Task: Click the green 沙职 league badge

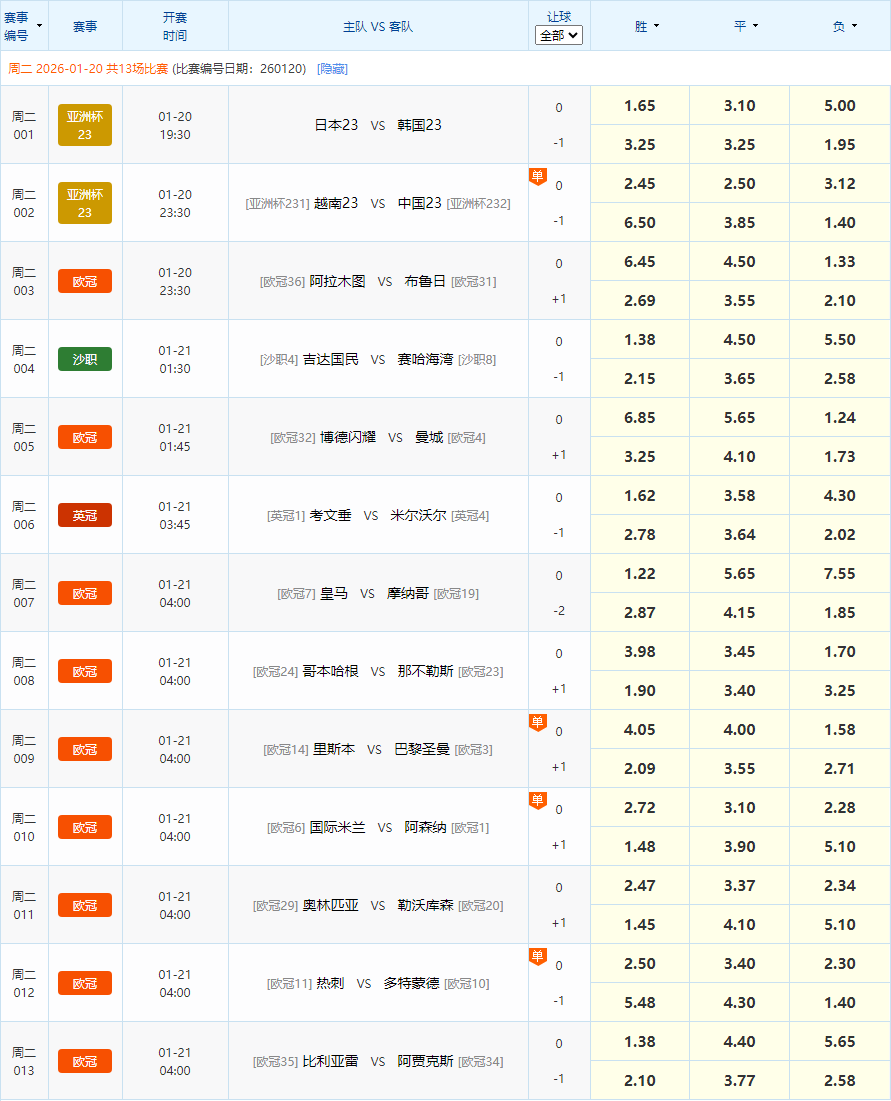Action: (x=85, y=359)
